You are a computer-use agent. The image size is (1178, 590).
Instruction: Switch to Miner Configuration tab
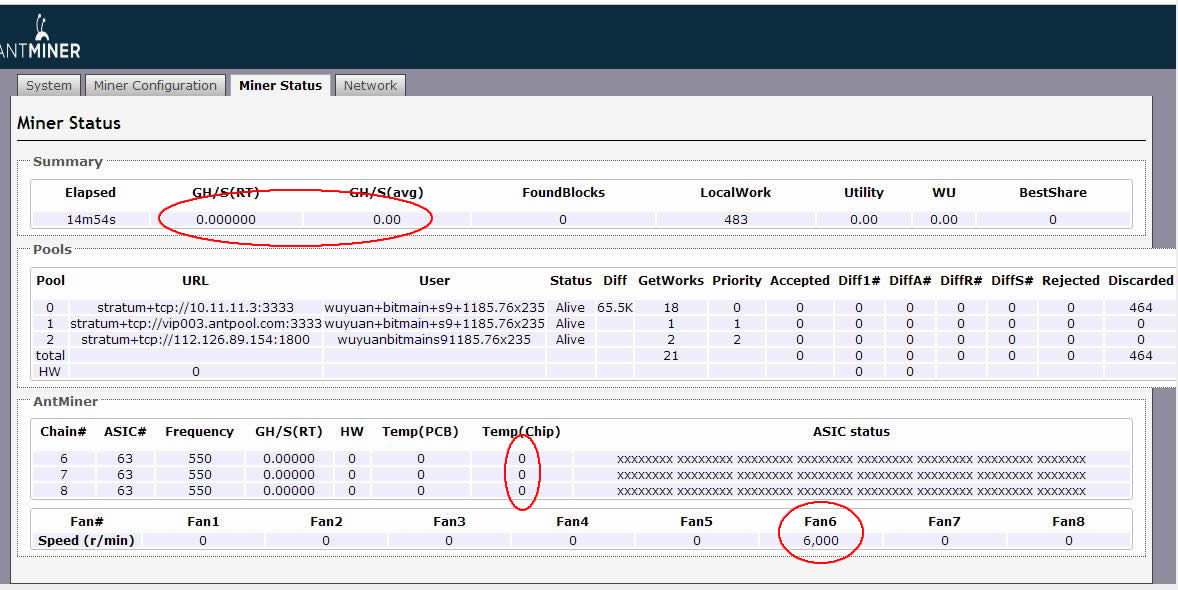(155, 85)
